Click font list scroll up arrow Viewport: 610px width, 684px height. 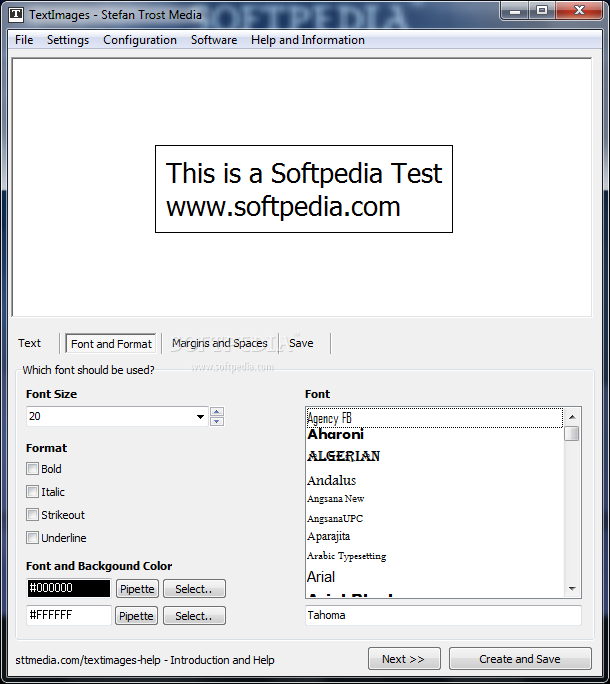point(572,417)
